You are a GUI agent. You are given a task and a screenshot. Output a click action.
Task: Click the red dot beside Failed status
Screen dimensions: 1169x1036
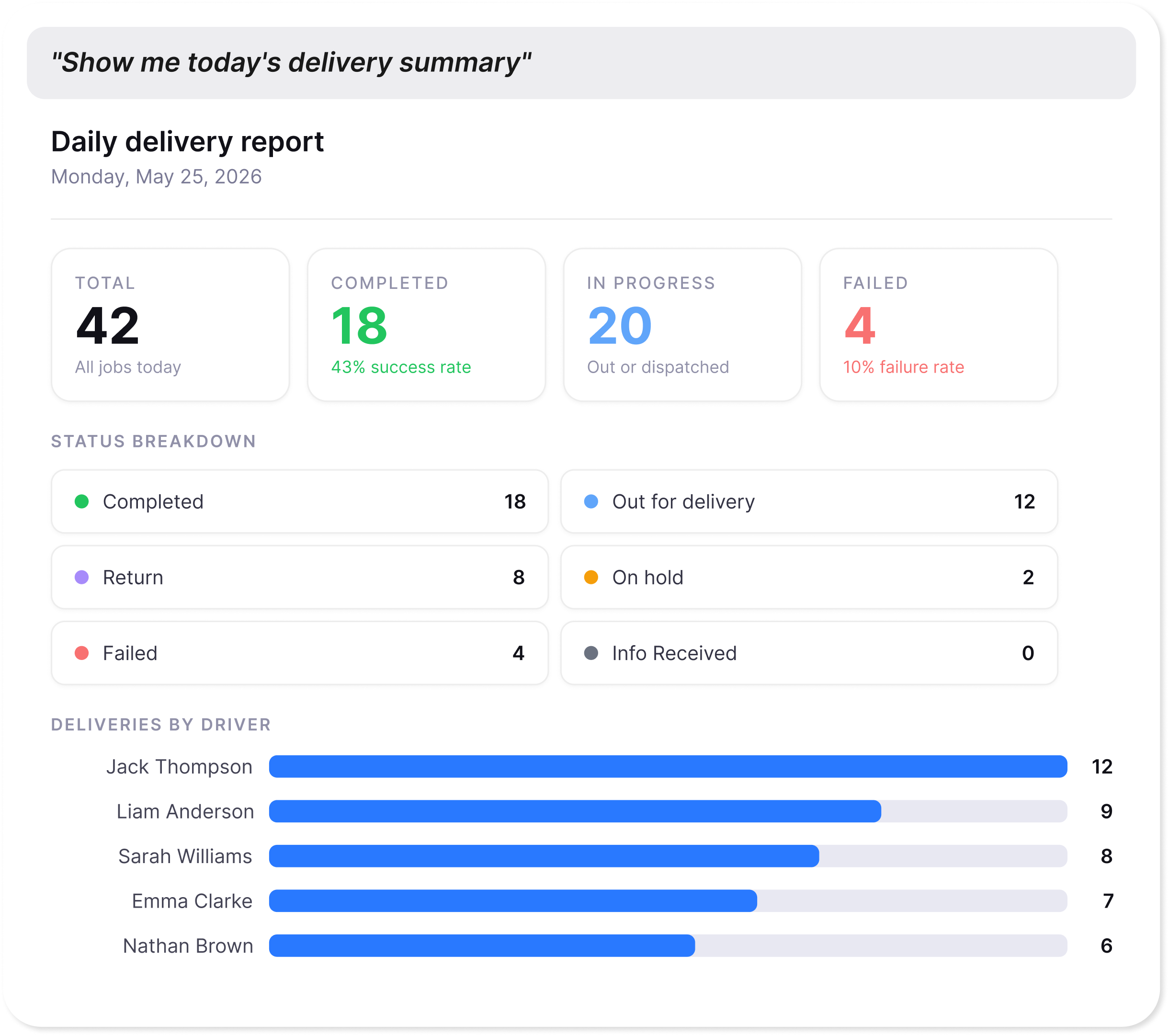pos(82,653)
